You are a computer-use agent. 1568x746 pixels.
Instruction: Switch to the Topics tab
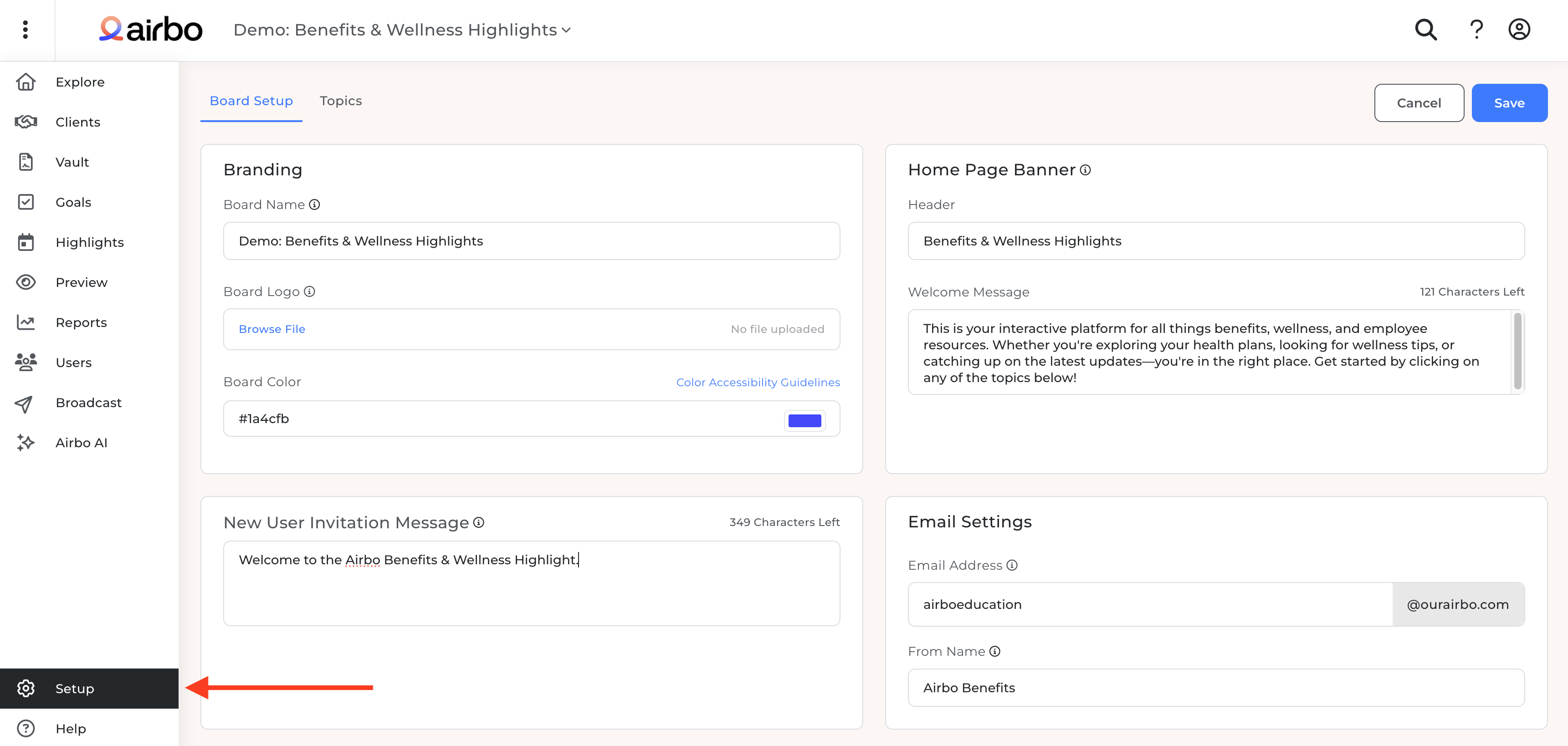click(x=341, y=101)
